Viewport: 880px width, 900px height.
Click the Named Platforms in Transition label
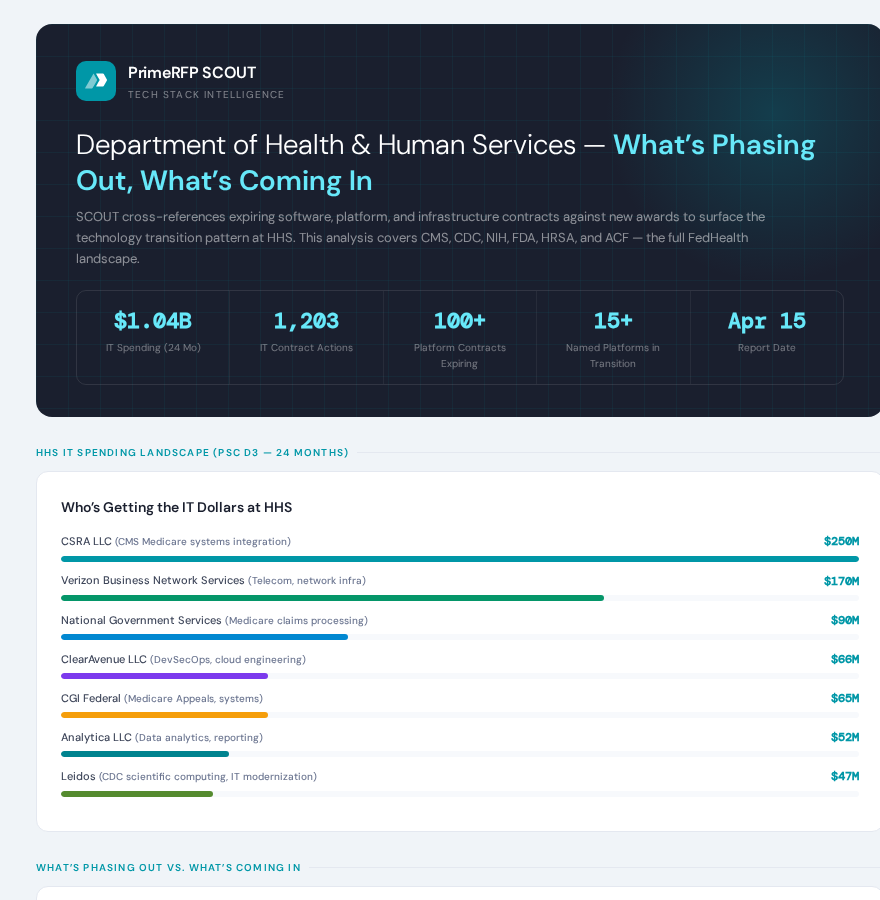[612, 355]
